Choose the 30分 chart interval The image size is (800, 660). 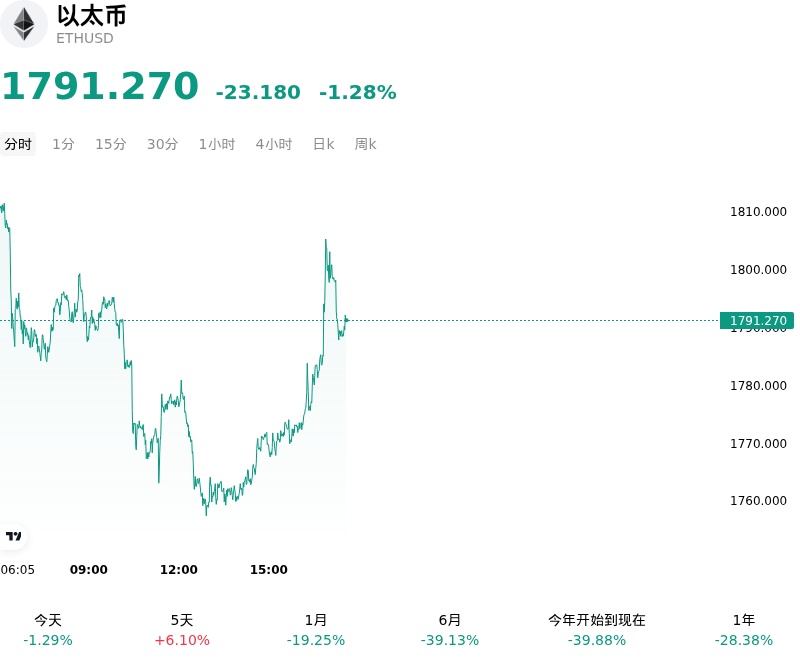(x=162, y=144)
